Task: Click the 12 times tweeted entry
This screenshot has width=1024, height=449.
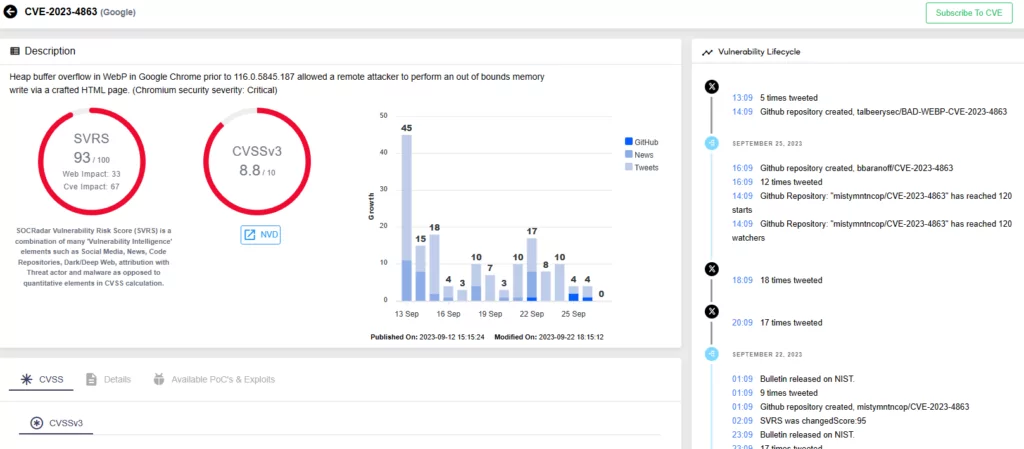Action: point(777,182)
